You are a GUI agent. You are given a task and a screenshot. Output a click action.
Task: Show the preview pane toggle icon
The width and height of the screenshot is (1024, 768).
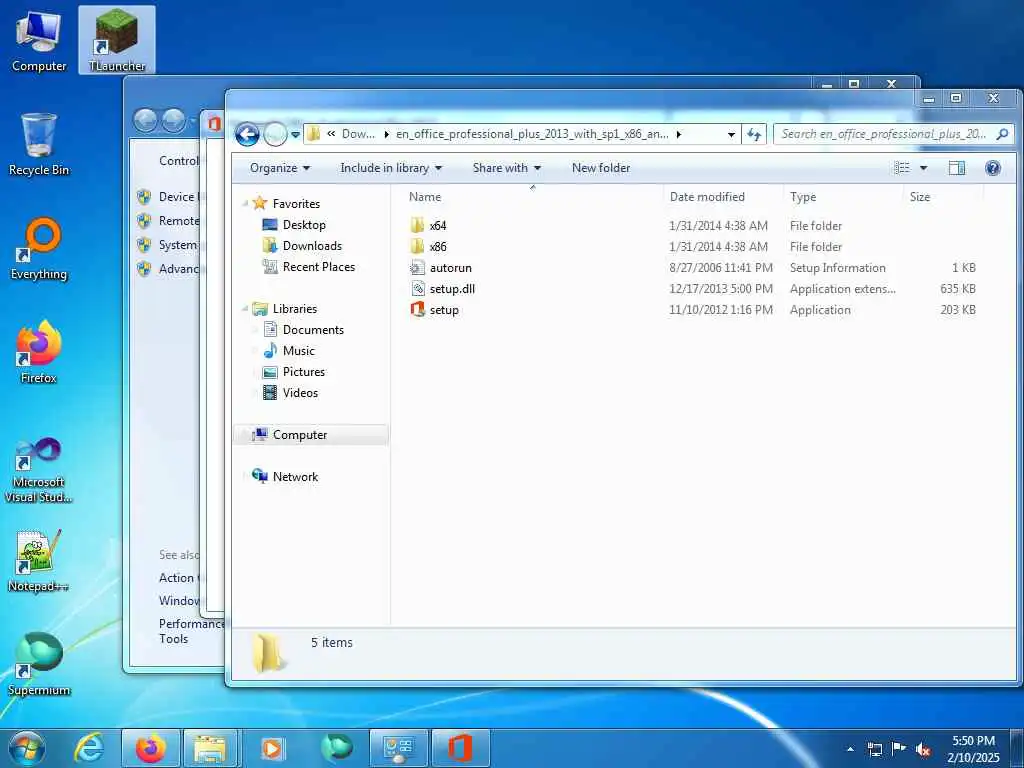[x=956, y=168]
